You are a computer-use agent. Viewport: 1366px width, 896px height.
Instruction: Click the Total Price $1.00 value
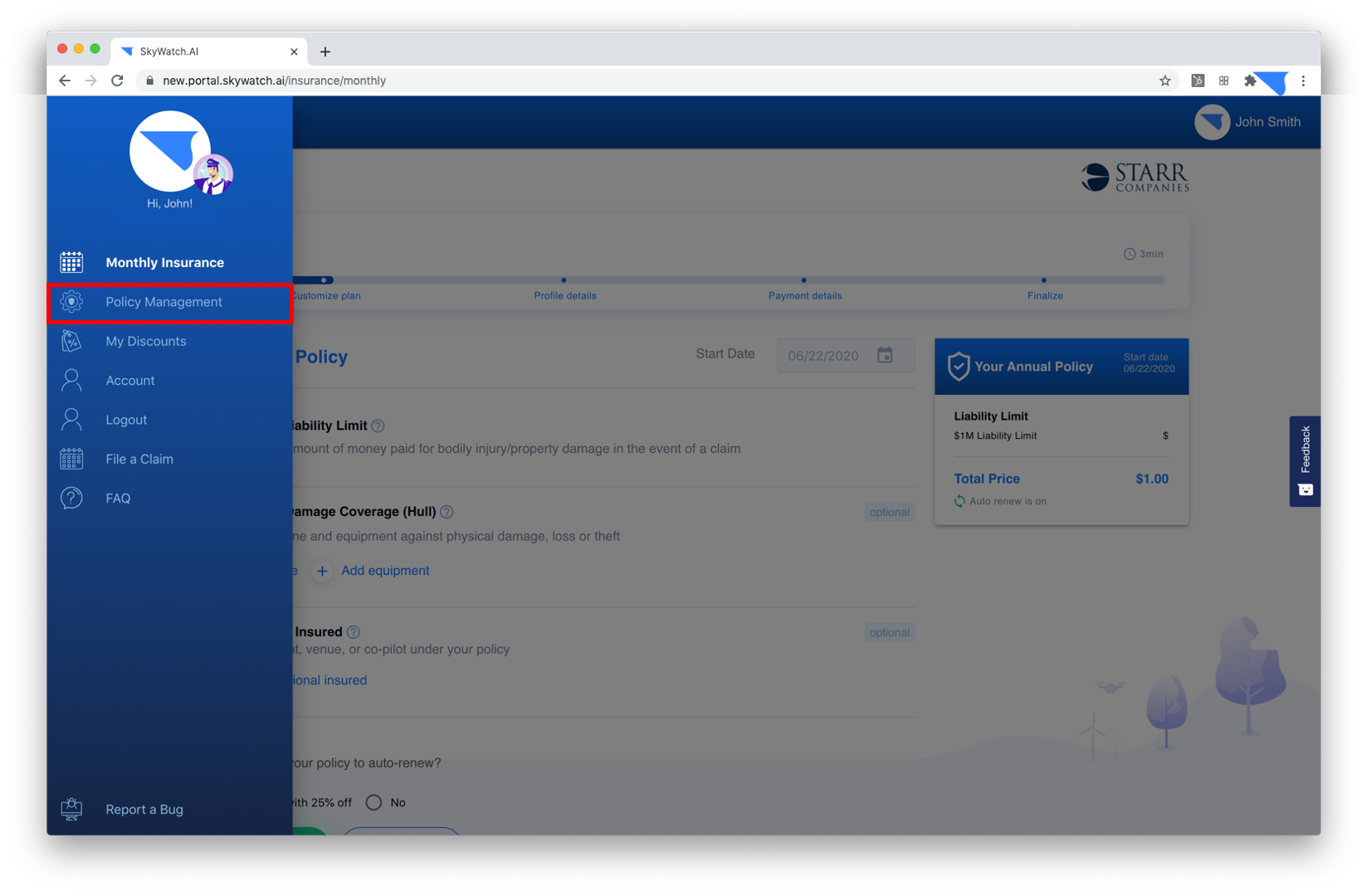coord(1152,479)
